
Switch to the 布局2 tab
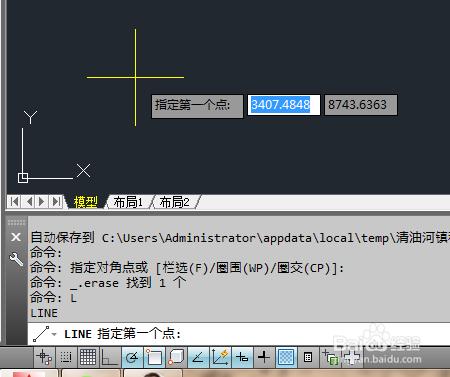click(x=174, y=202)
